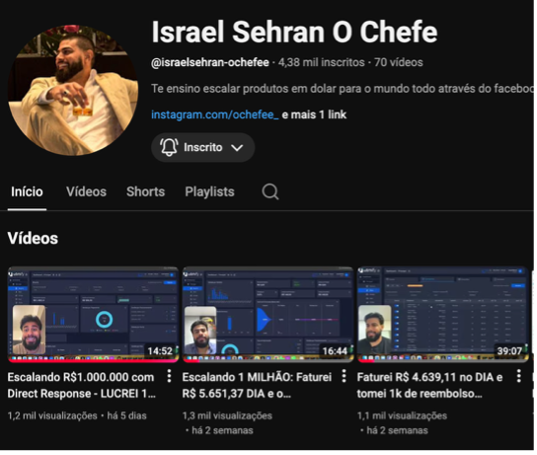Click the channel profile avatar picture

coord(73,91)
